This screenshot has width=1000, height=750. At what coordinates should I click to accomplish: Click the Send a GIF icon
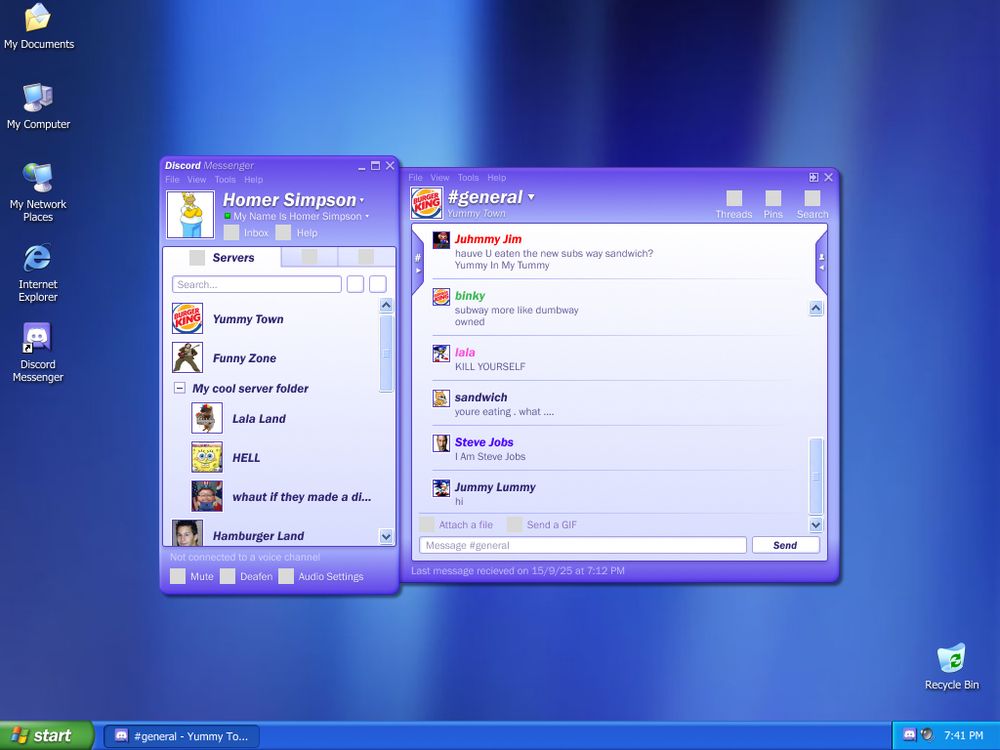515,524
